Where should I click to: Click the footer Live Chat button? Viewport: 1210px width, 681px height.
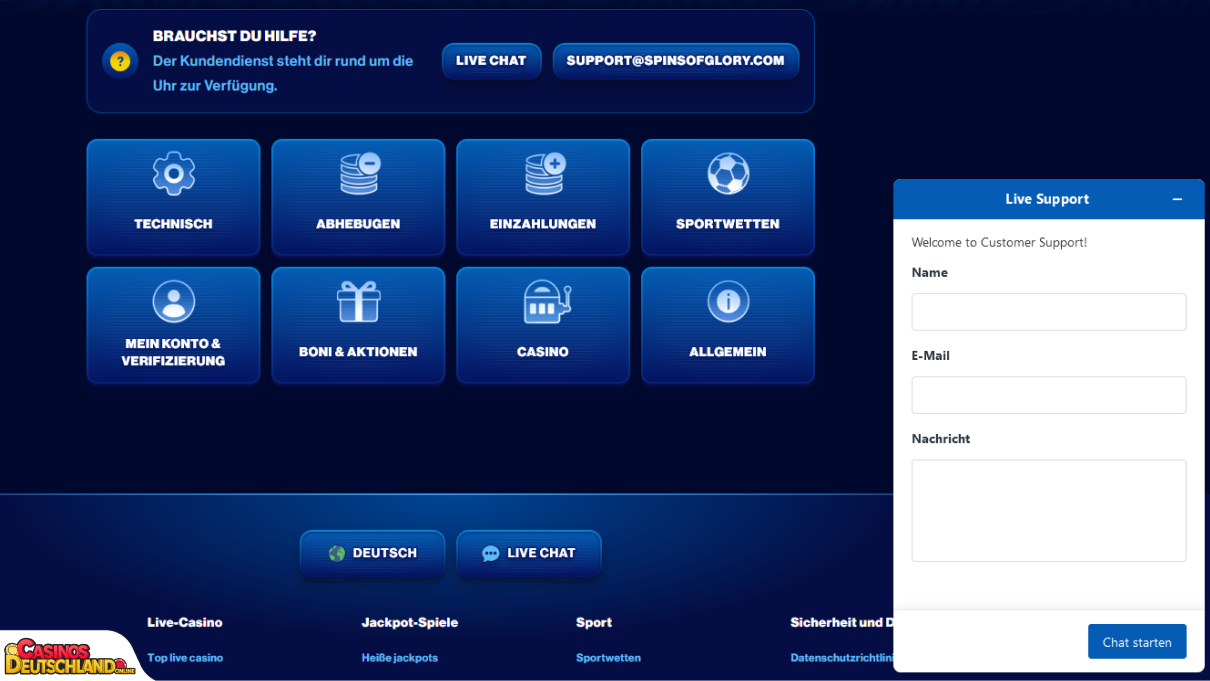pos(529,553)
